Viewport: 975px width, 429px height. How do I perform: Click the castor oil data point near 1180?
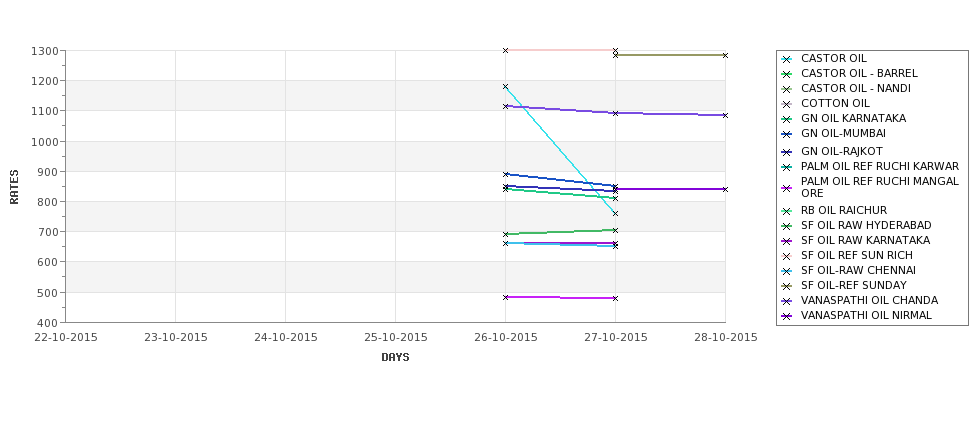point(506,86)
